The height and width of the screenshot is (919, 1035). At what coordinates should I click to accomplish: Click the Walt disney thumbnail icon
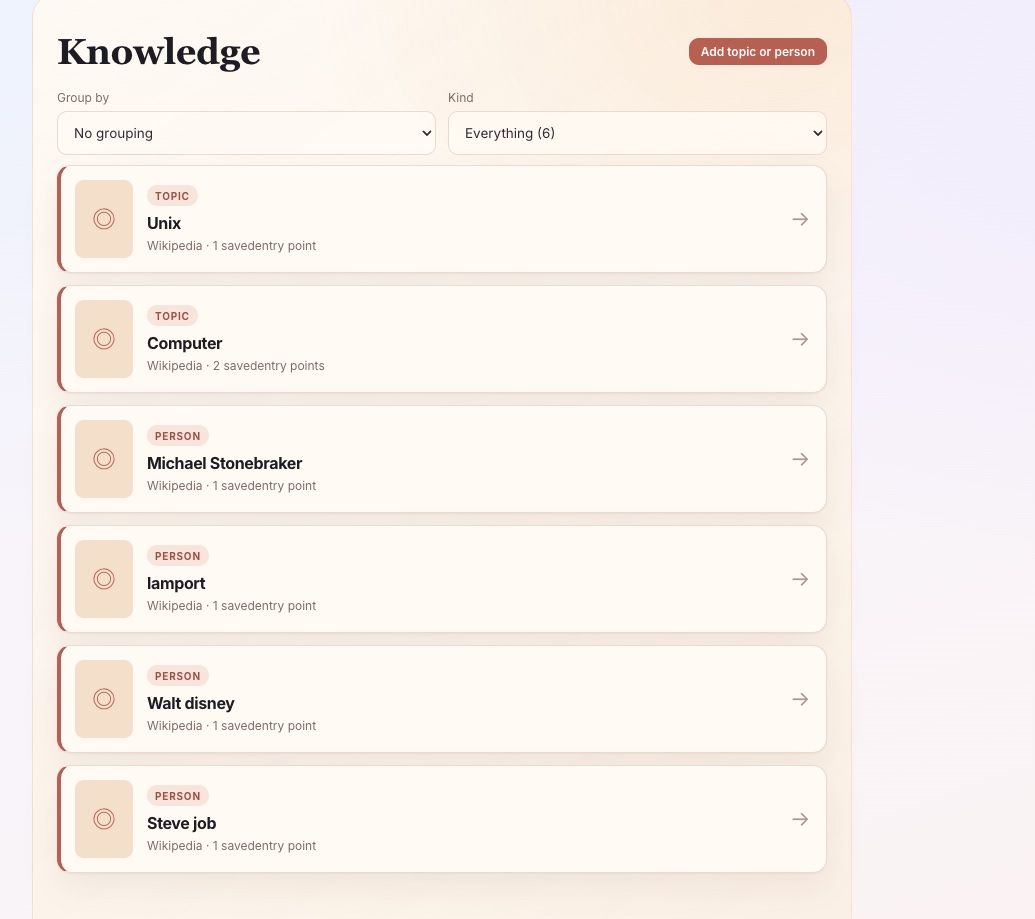(104, 699)
